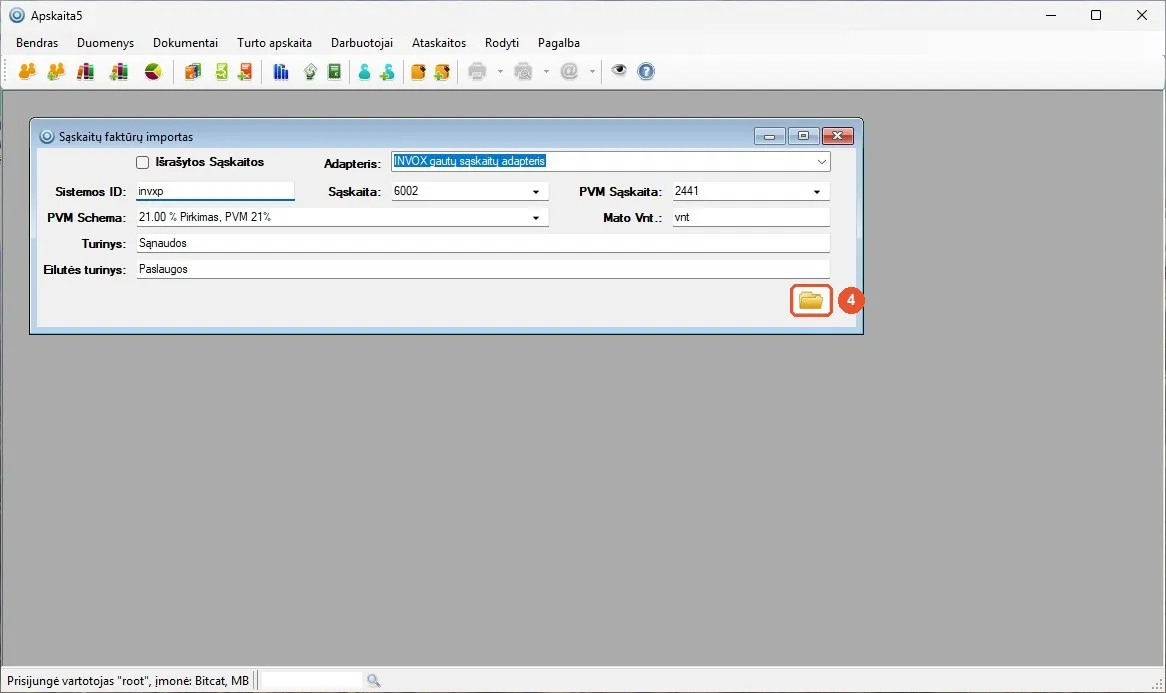This screenshot has height=693, width=1166.
Task: Open the blue binders toolbar icon
Action: [x=280, y=71]
